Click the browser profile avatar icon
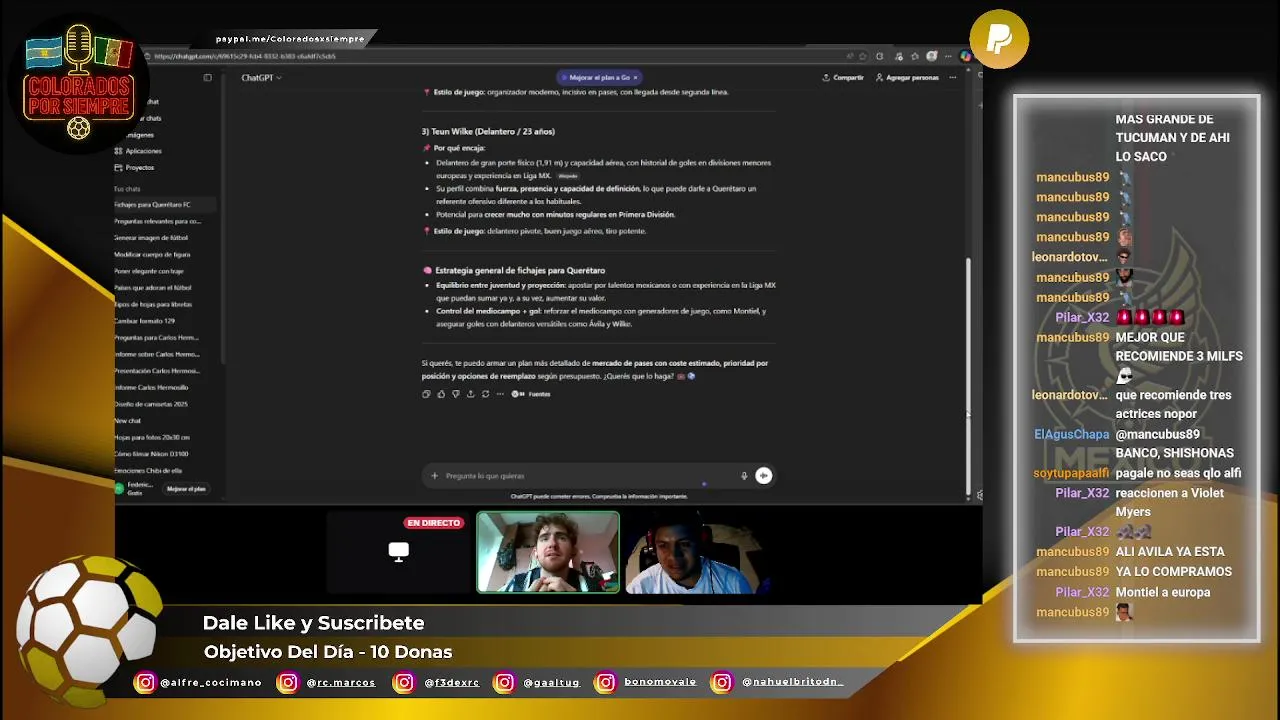The image size is (1280, 720). (x=932, y=56)
